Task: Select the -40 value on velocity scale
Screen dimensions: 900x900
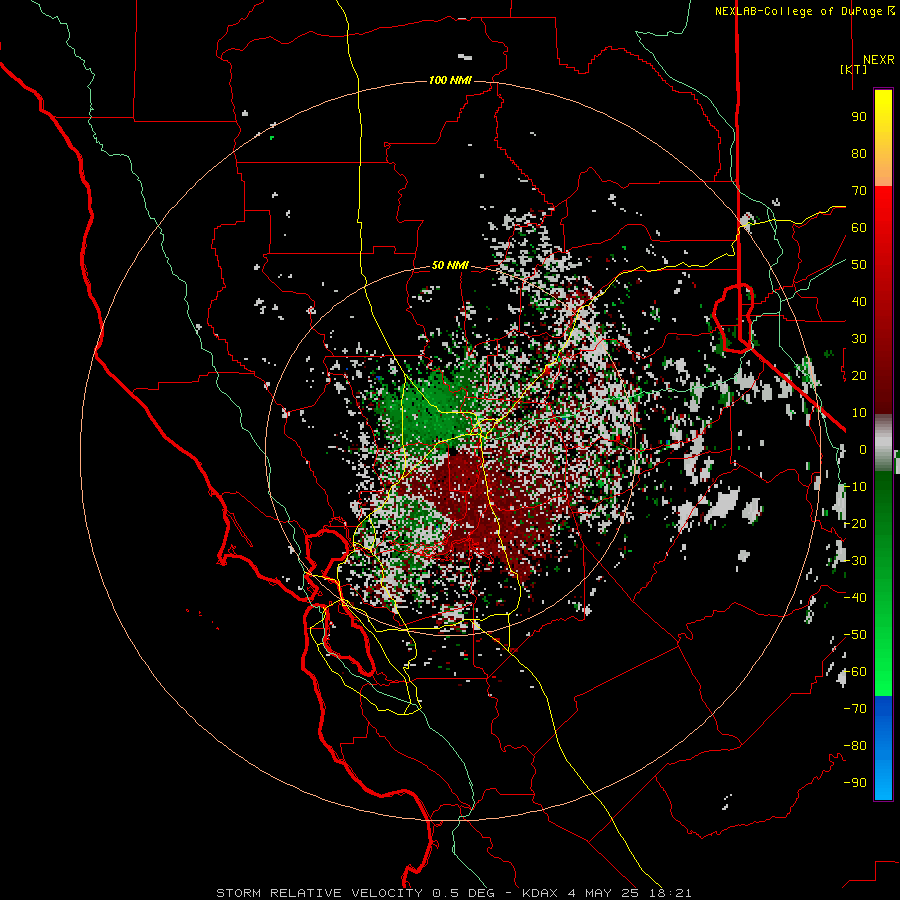Action: pyautogui.click(x=855, y=598)
